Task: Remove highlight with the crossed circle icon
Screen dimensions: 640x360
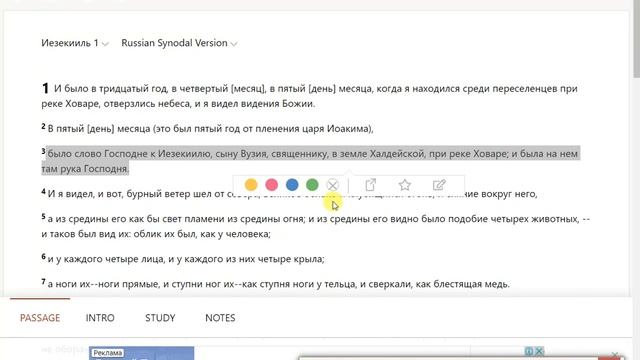Action: pyautogui.click(x=333, y=185)
